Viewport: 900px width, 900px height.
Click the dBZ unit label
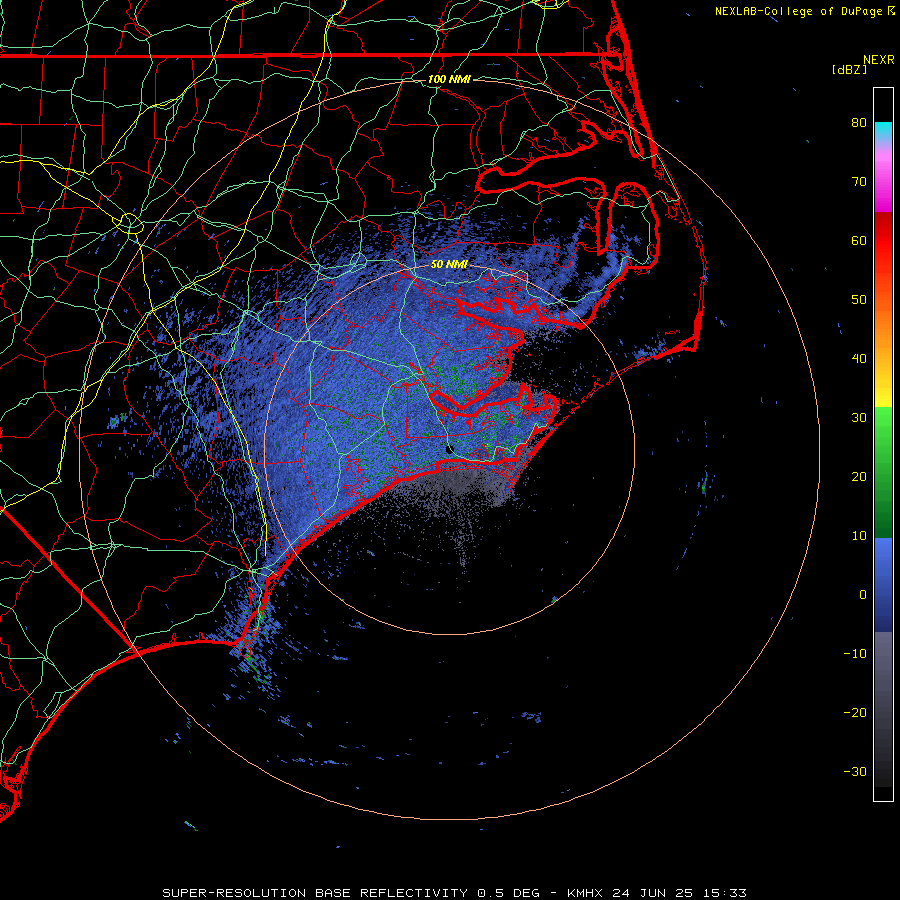point(849,69)
